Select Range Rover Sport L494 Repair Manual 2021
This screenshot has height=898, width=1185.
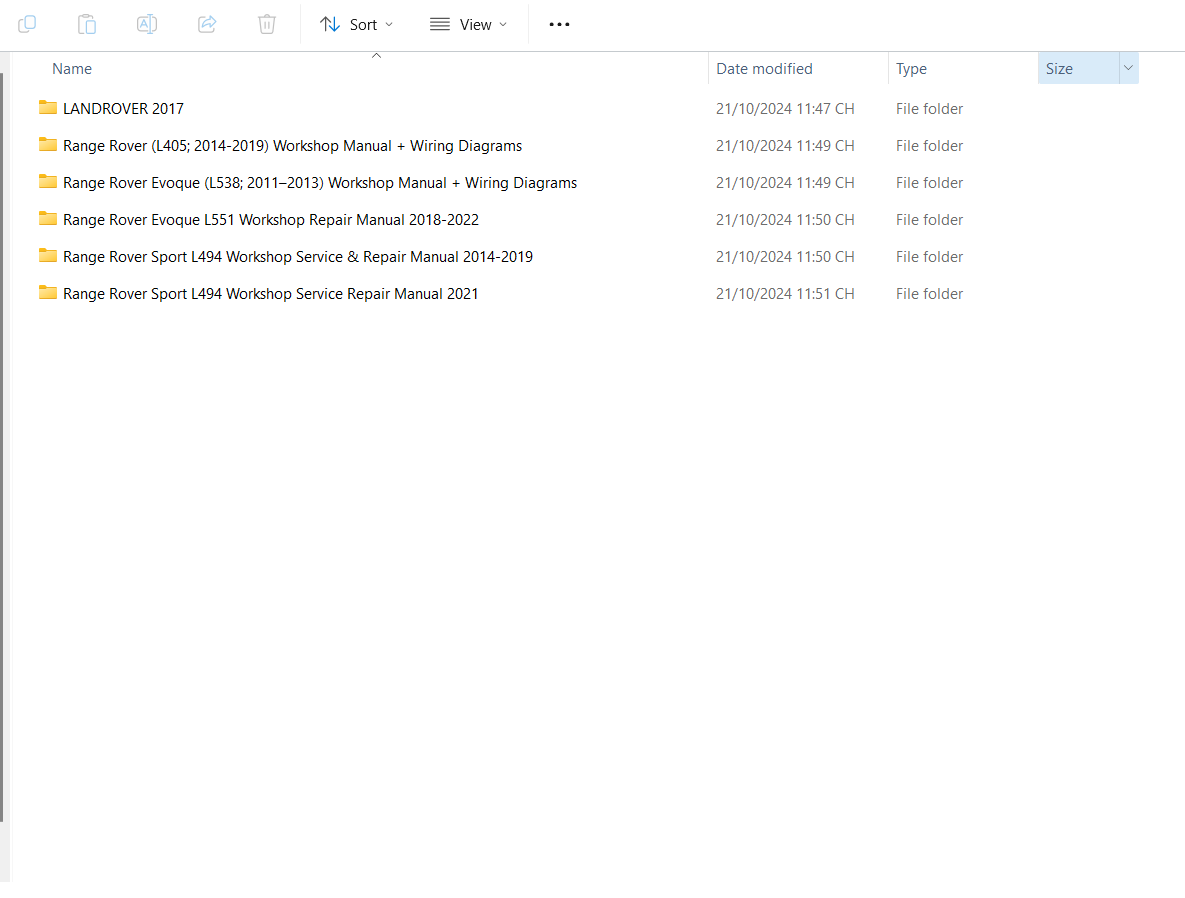coord(270,294)
